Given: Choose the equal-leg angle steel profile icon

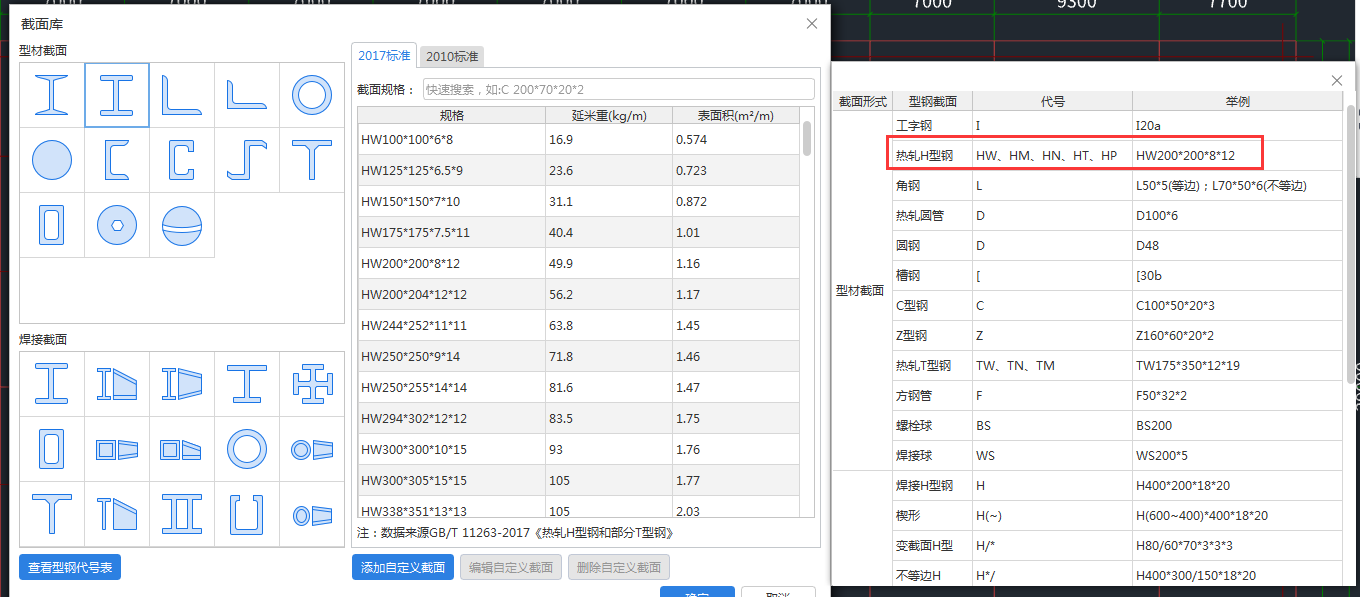Looking at the screenshot, I should point(182,95).
